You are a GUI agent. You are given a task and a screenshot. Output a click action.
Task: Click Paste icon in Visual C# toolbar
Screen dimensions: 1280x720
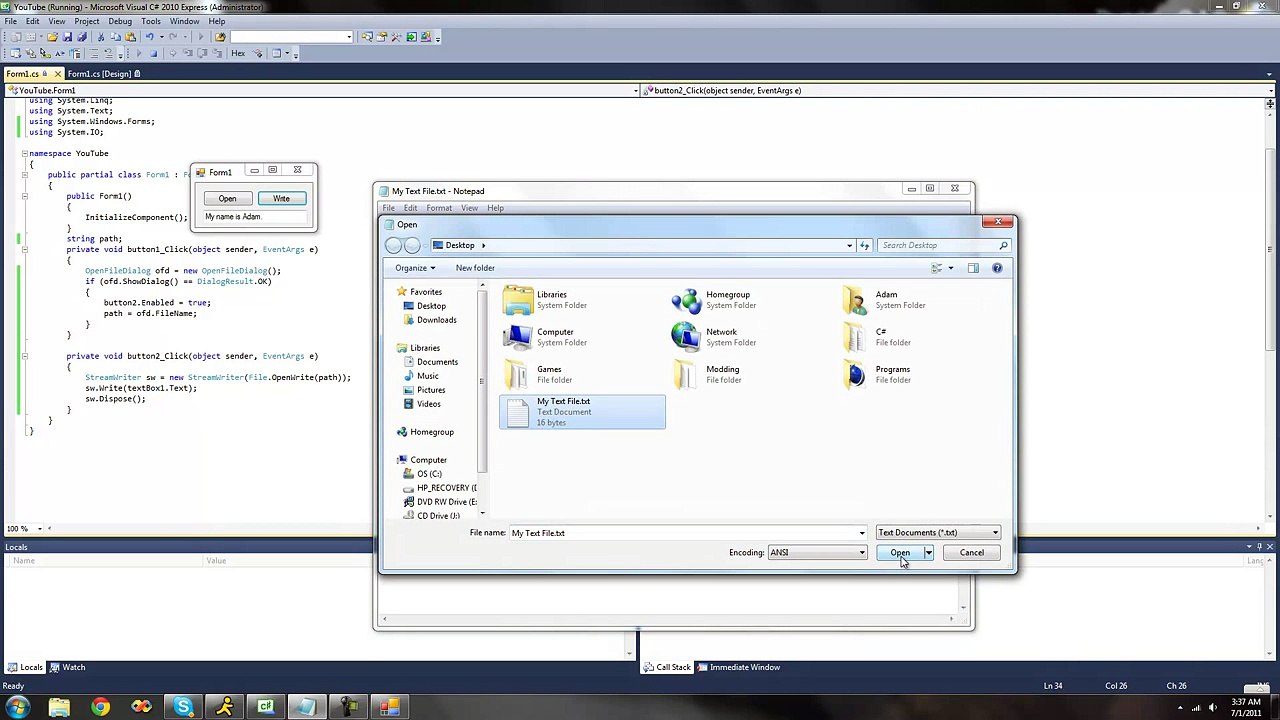(130, 37)
